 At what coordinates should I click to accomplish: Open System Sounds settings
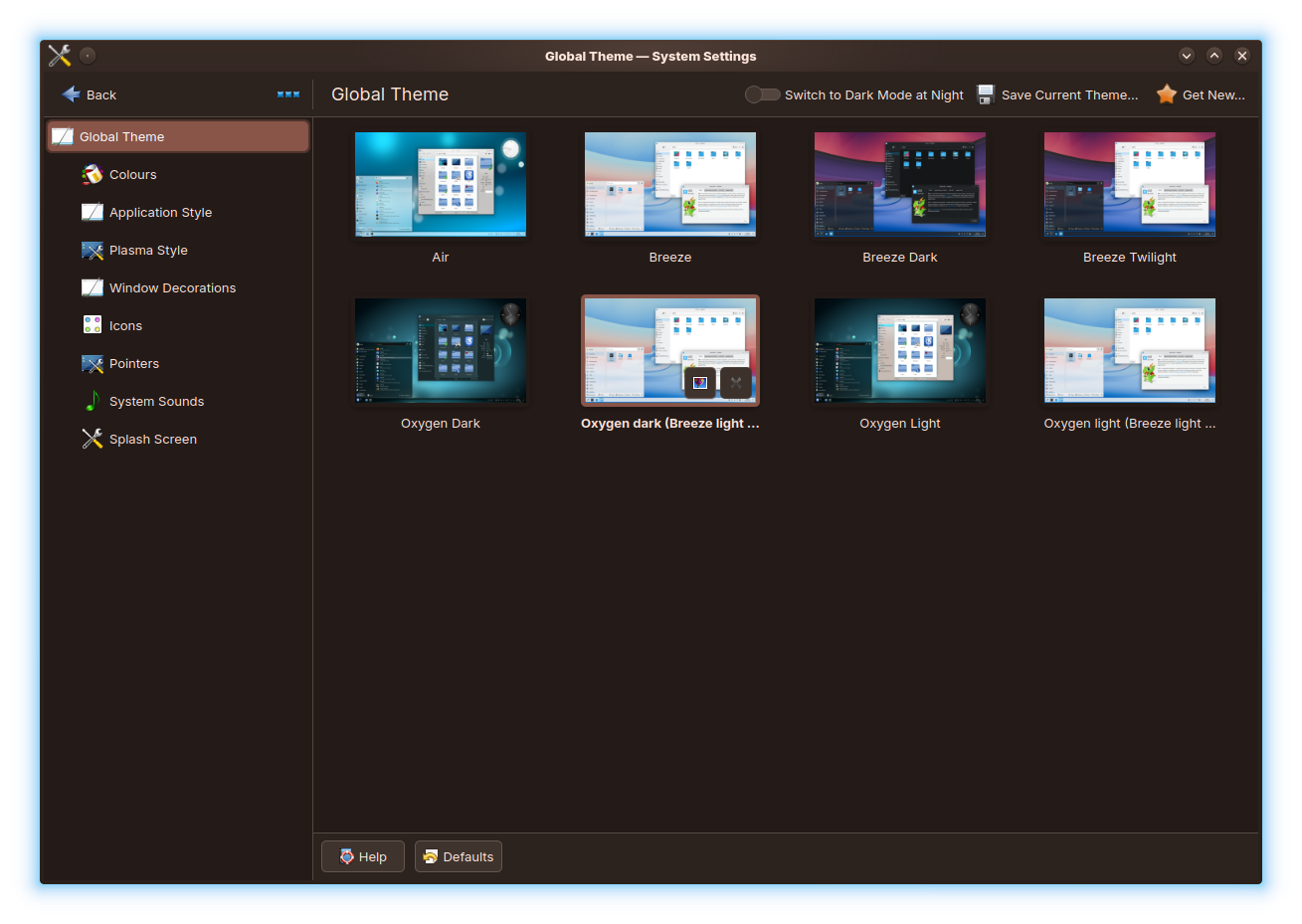[178, 402]
